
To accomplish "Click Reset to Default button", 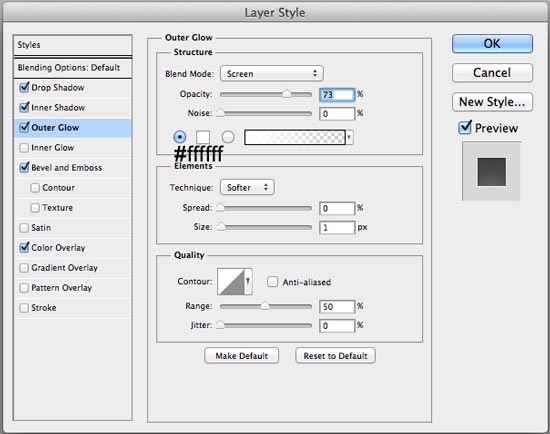I will pos(335,356).
